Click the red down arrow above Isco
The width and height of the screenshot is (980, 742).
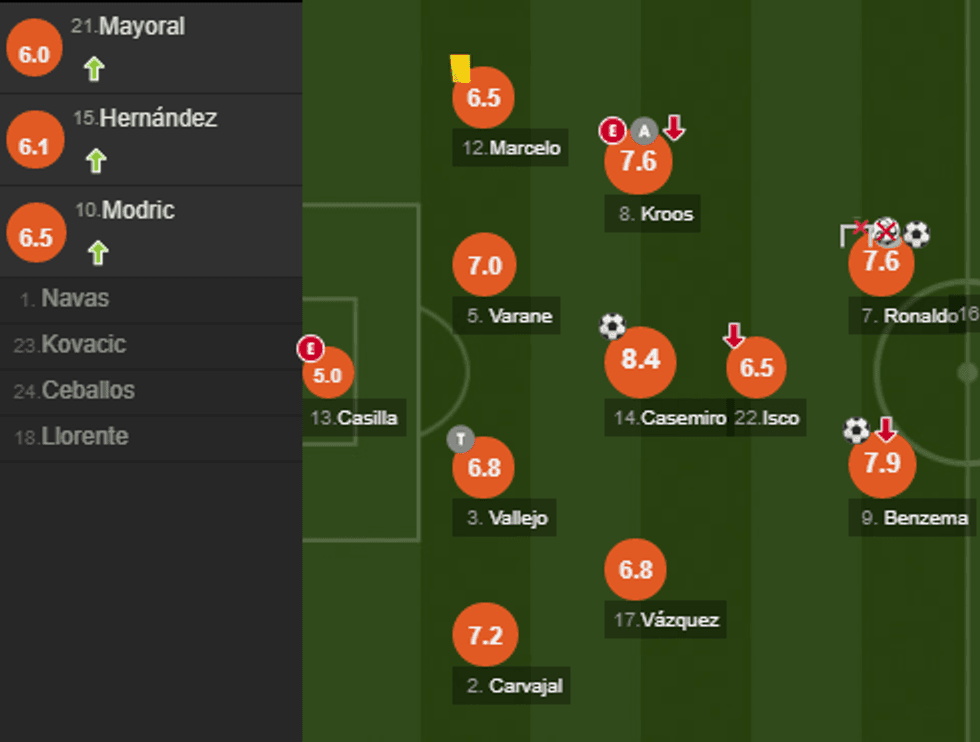[x=734, y=336]
